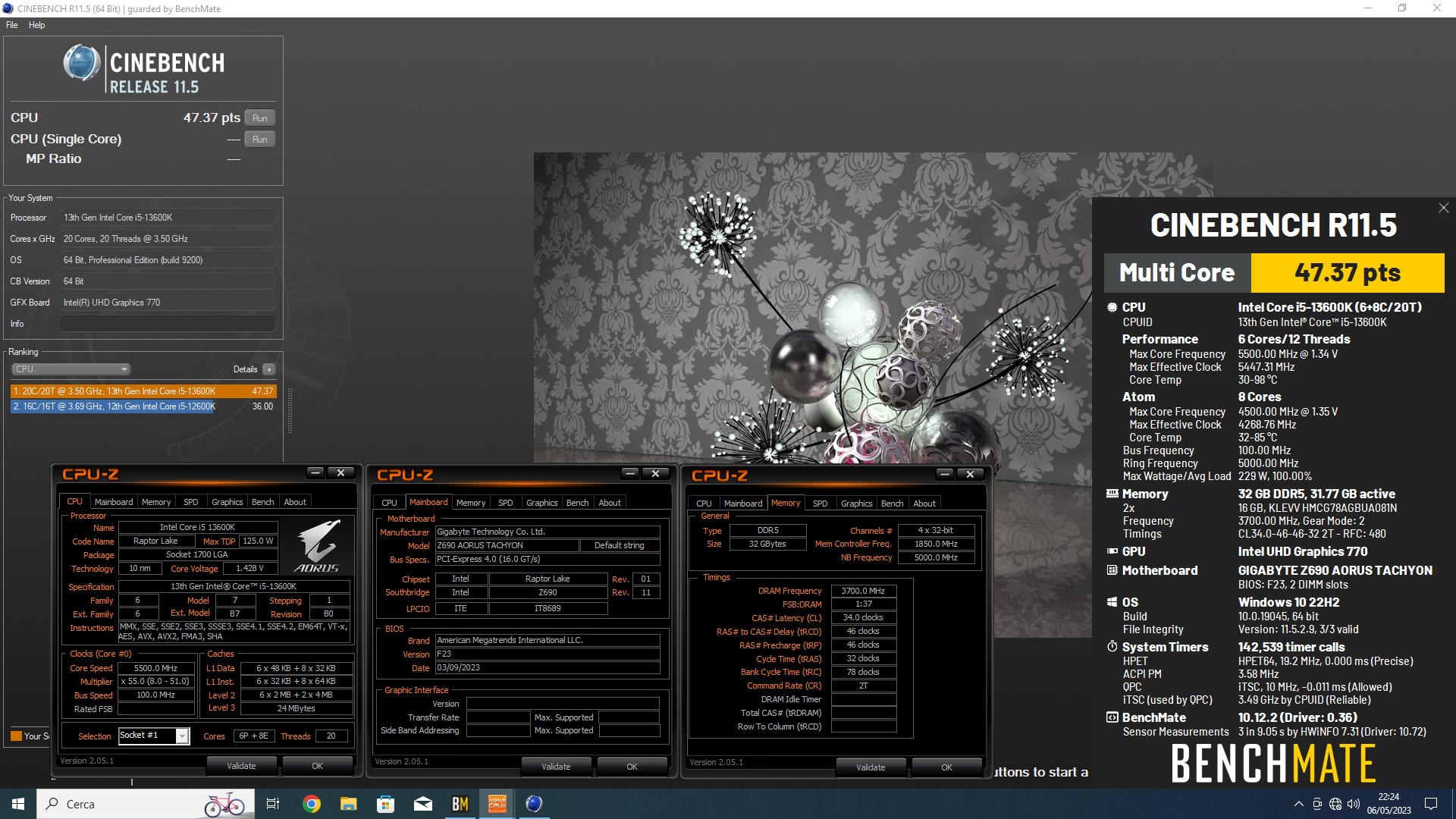This screenshot has height=819, width=1456.
Task: Open File Explorer from the taskbar
Action: 348,804
